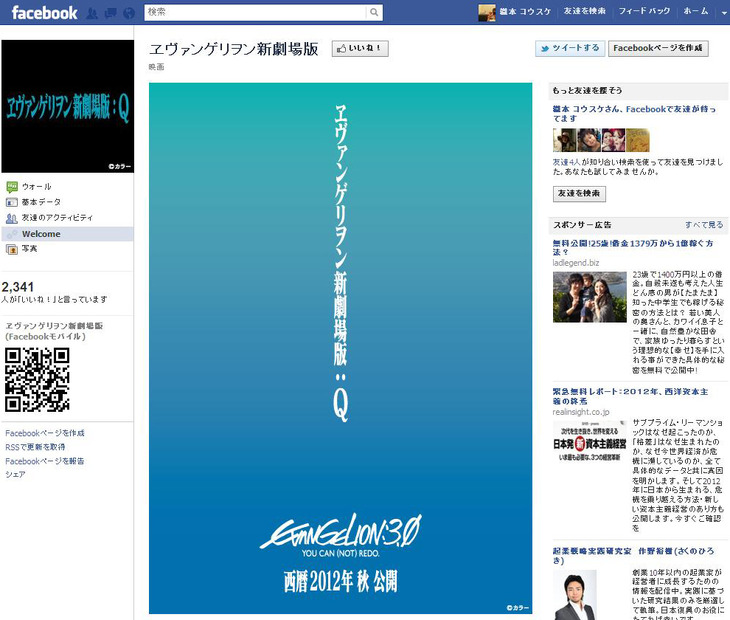Select the Welcome sidebar tab
Screen dimensions: 730x620
(x=68, y=234)
